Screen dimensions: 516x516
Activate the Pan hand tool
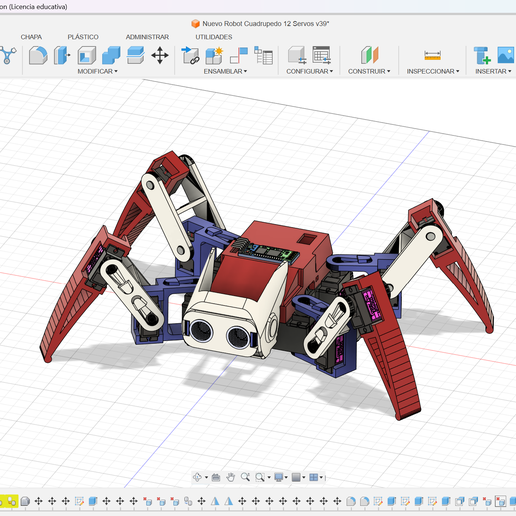pos(231,477)
